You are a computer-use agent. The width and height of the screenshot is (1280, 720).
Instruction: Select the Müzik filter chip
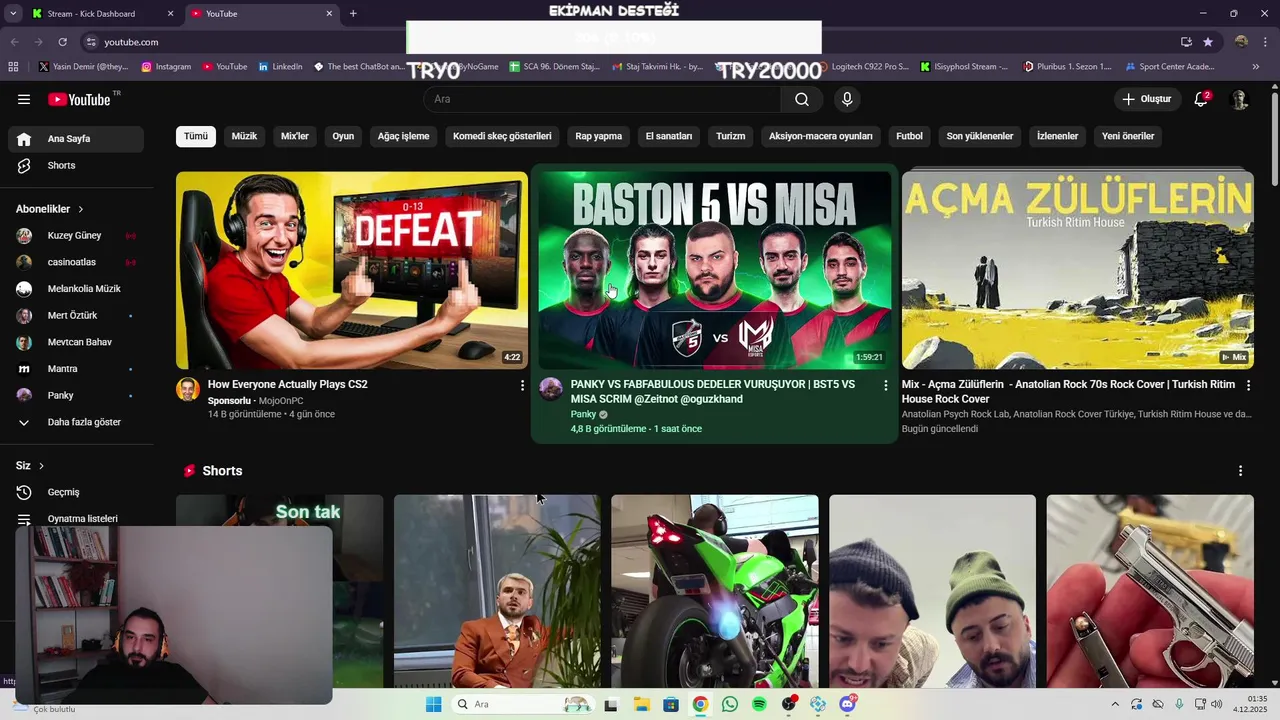click(x=244, y=136)
